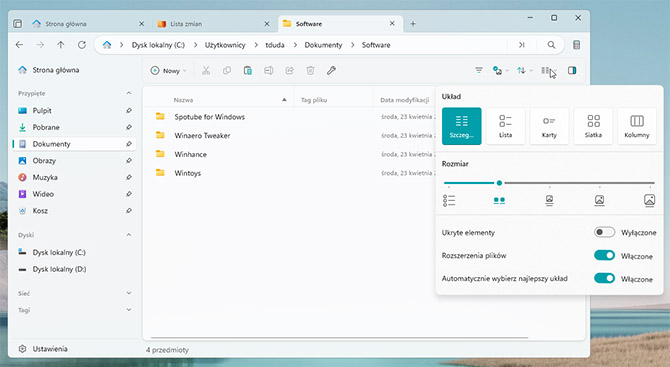The image size is (670, 367).
Task: Switch to Lista zmian tab
Action: [214, 24]
